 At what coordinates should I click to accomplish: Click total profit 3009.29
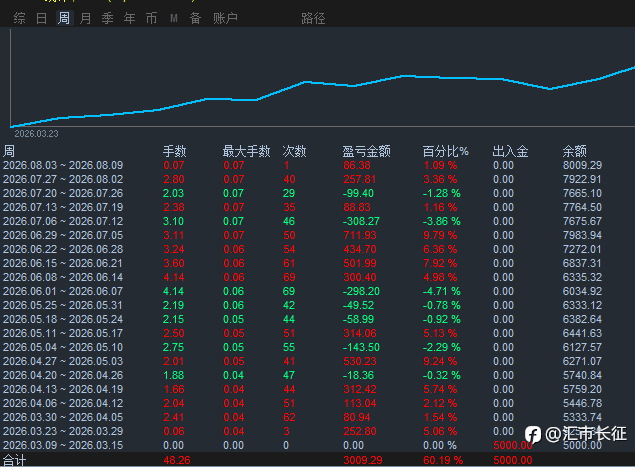(363, 460)
